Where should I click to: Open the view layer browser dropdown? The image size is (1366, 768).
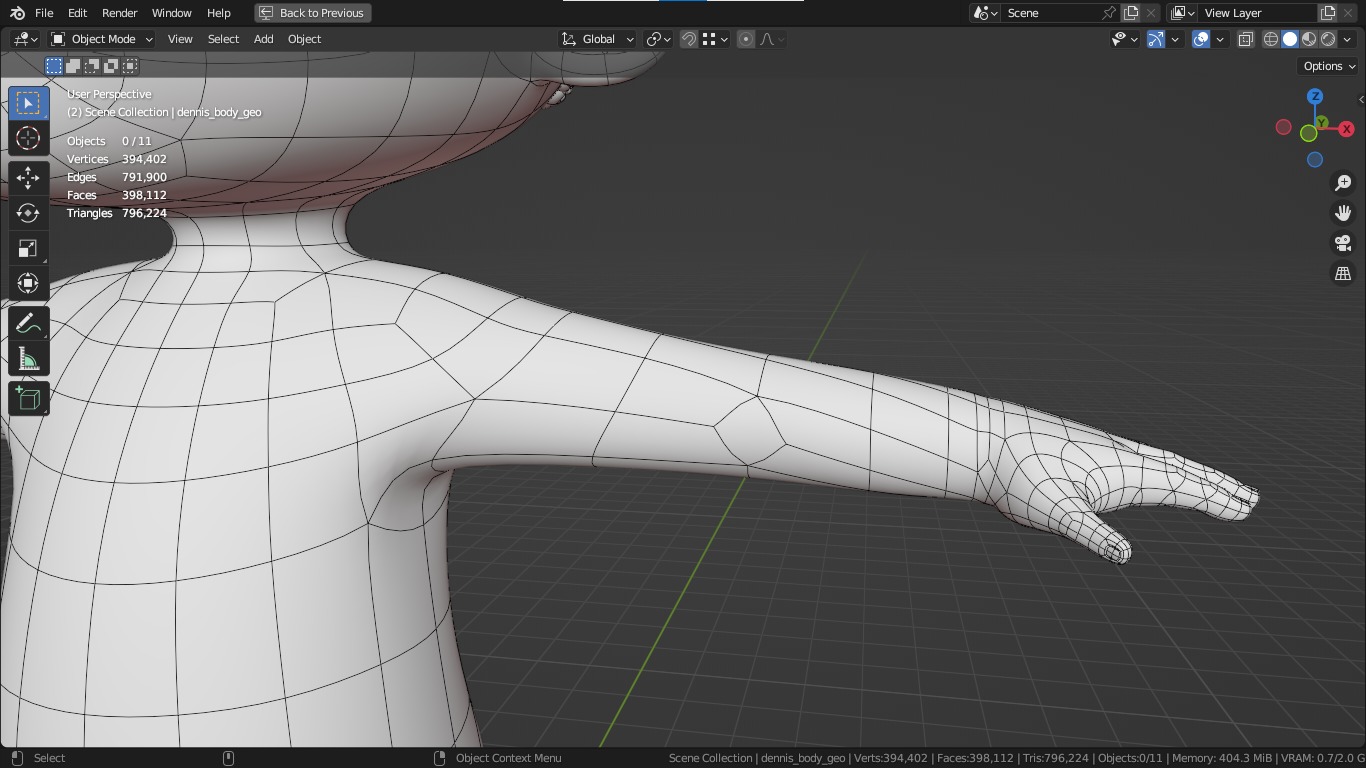click(1182, 13)
